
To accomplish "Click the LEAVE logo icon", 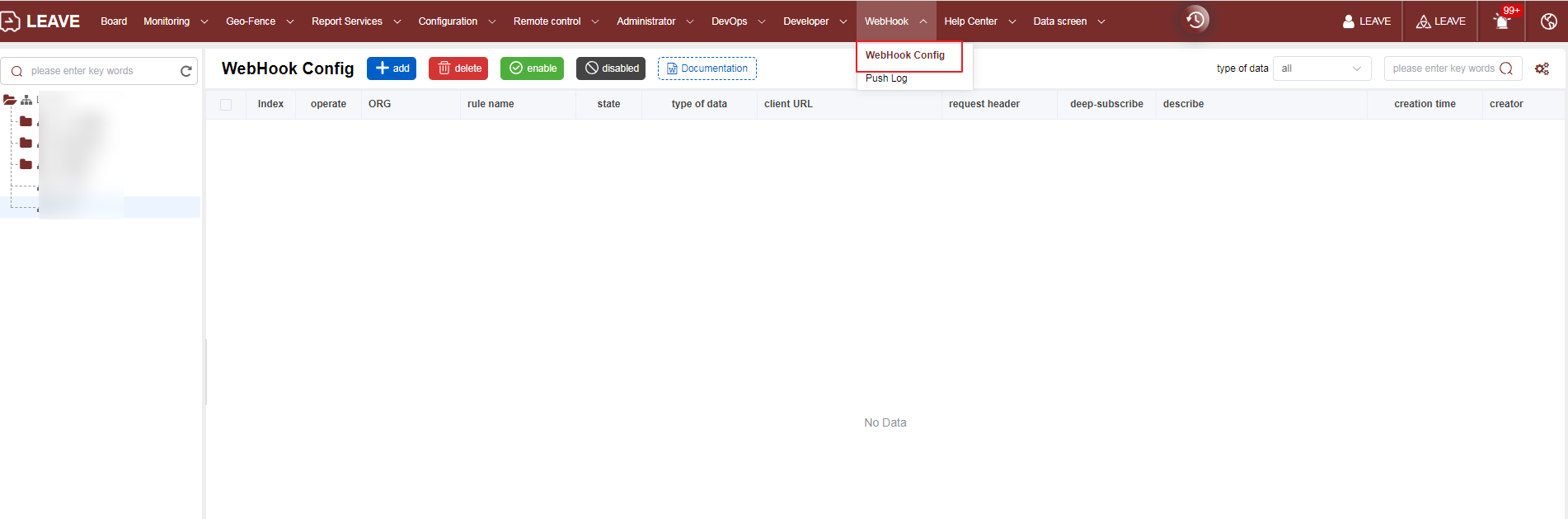I will (x=11, y=21).
